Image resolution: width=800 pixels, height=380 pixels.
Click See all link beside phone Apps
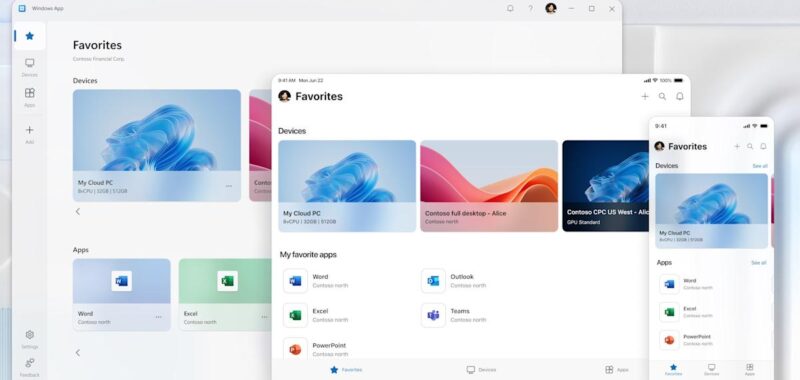[x=759, y=263]
